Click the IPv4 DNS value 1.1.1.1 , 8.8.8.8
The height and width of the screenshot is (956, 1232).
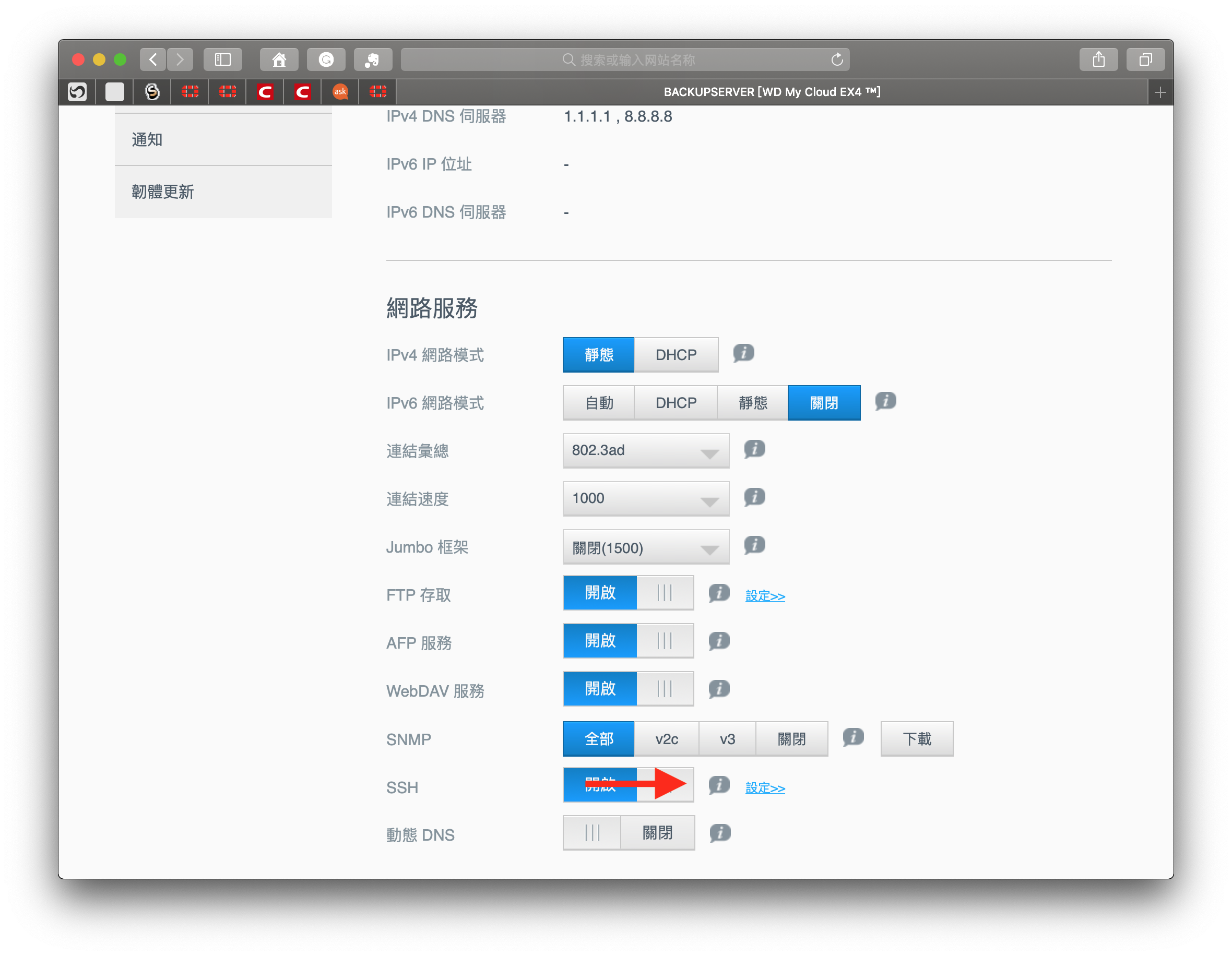coord(618,117)
